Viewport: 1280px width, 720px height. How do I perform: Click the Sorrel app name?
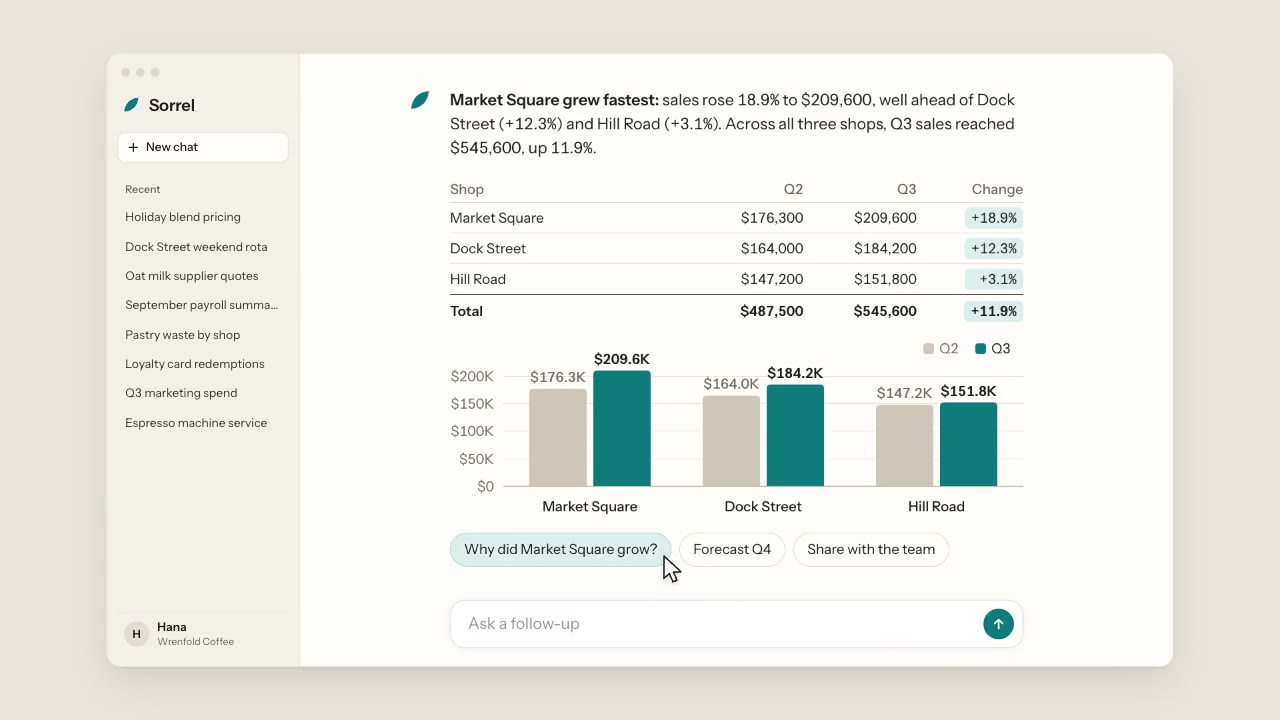coord(172,105)
